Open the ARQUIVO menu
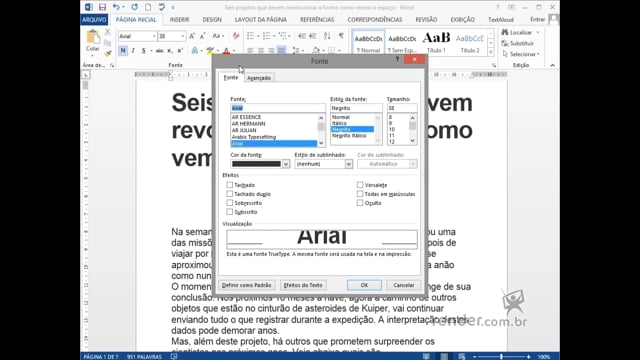The height and width of the screenshot is (360, 640). tap(94, 20)
